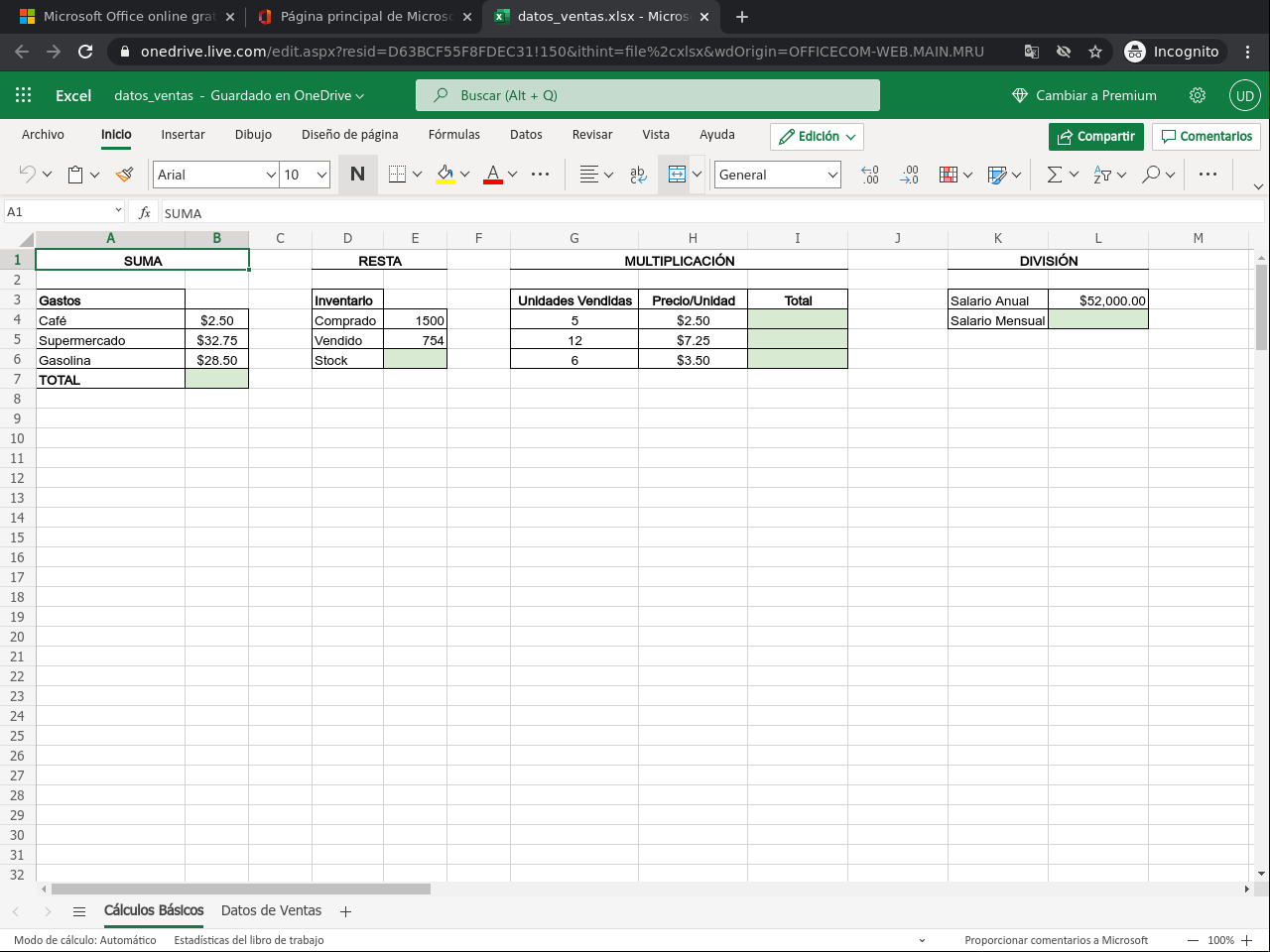This screenshot has height=952, width=1270.
Task: Open the Edición mode dropdown
Action: pyautogui.click(x=817, y=136)
